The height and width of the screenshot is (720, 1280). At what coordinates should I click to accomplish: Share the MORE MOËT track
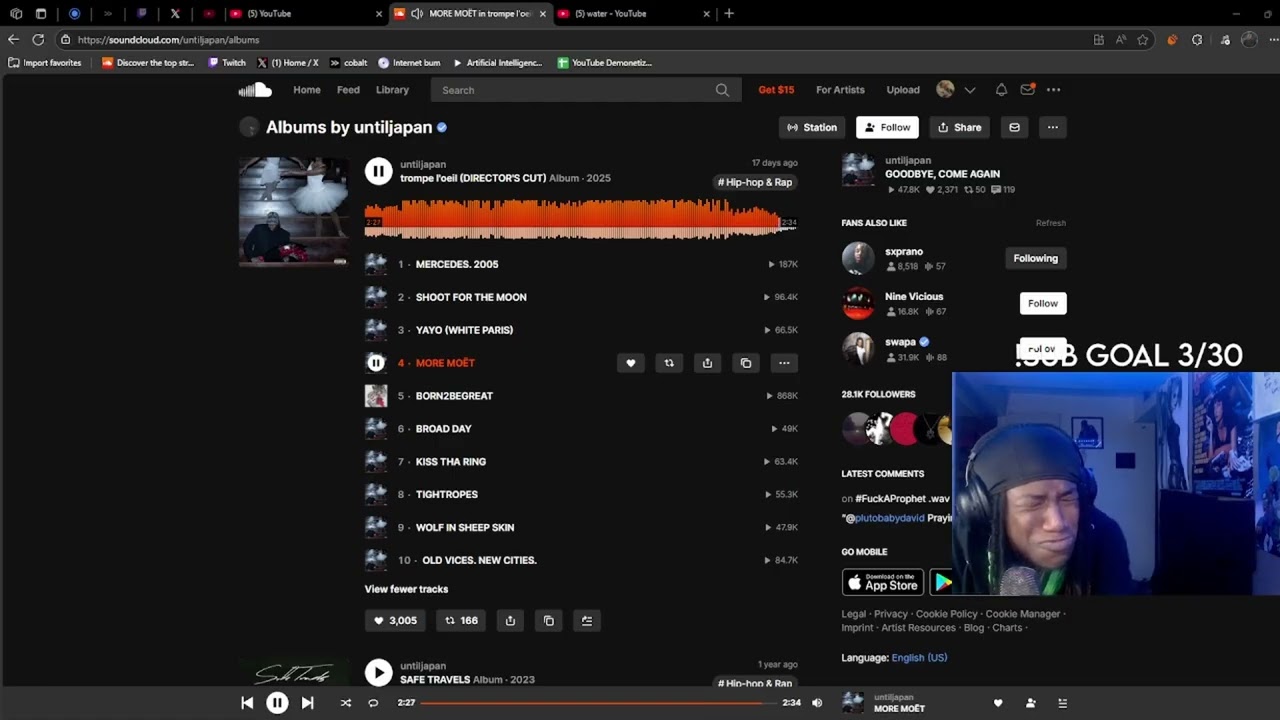tap(707, 363)
